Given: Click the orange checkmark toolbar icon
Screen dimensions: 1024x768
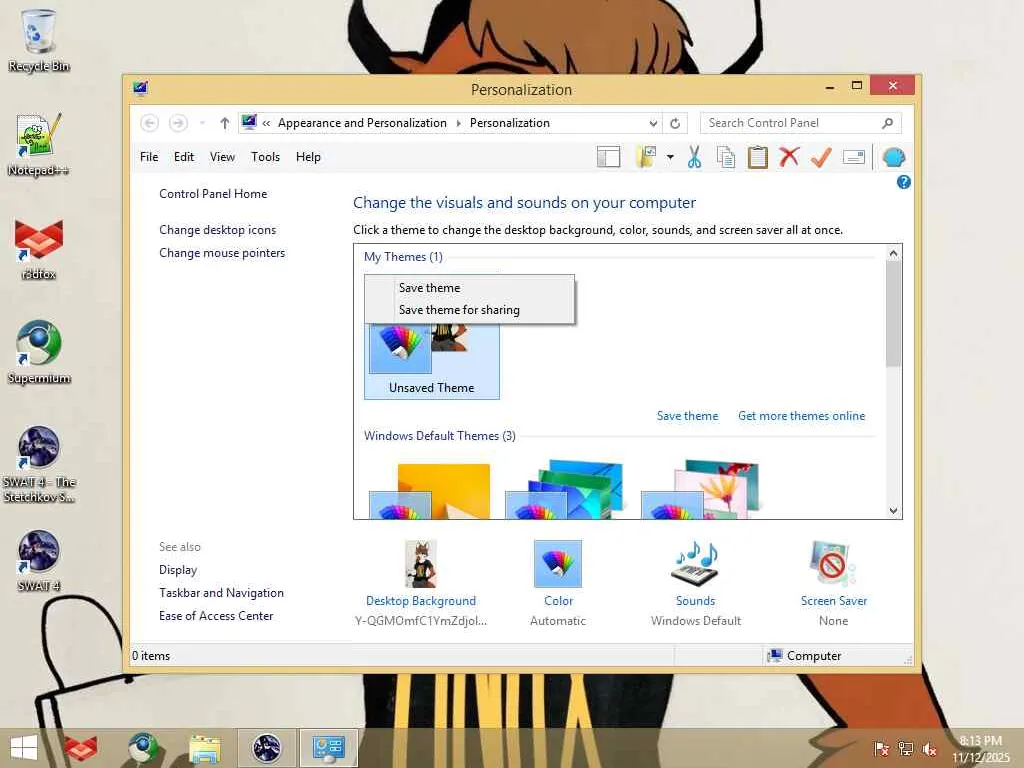Looking at the screenshot, I should [822, 157].
